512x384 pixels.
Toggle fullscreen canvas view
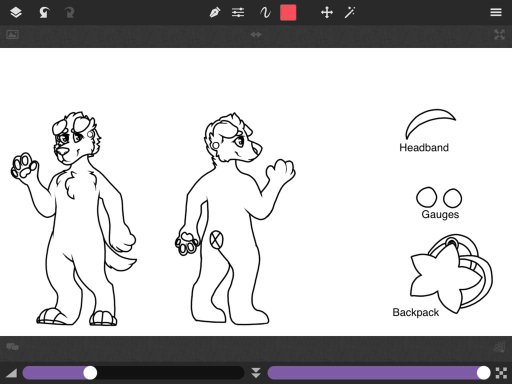pyautogui.click(x=499, y=35)
